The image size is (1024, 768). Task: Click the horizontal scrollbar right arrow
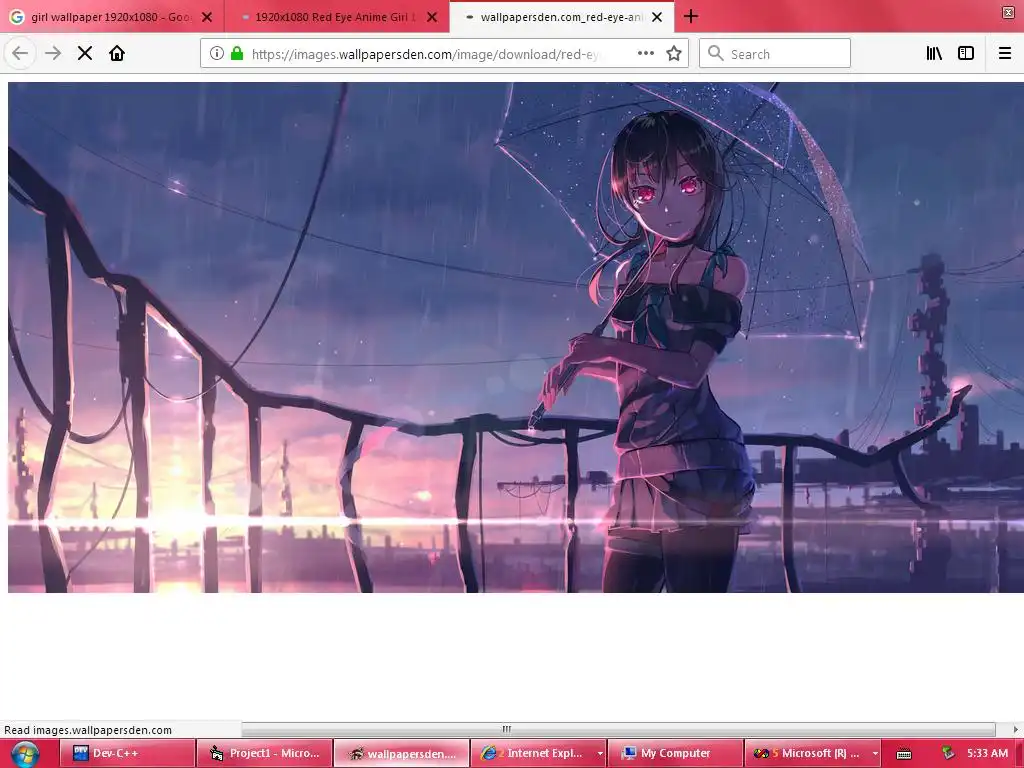click(1016, 729)
